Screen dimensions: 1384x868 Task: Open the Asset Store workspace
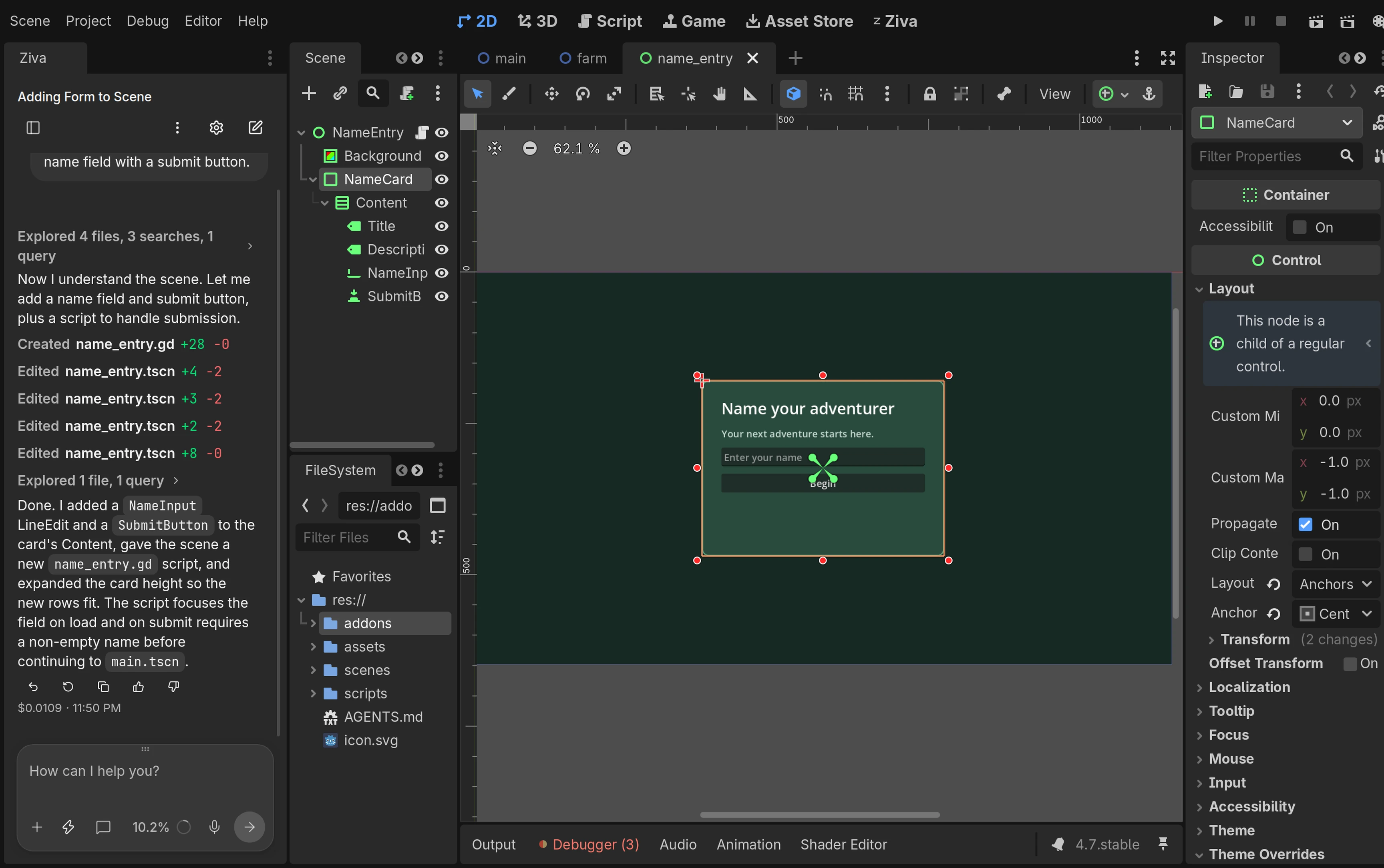pos(799,21)
